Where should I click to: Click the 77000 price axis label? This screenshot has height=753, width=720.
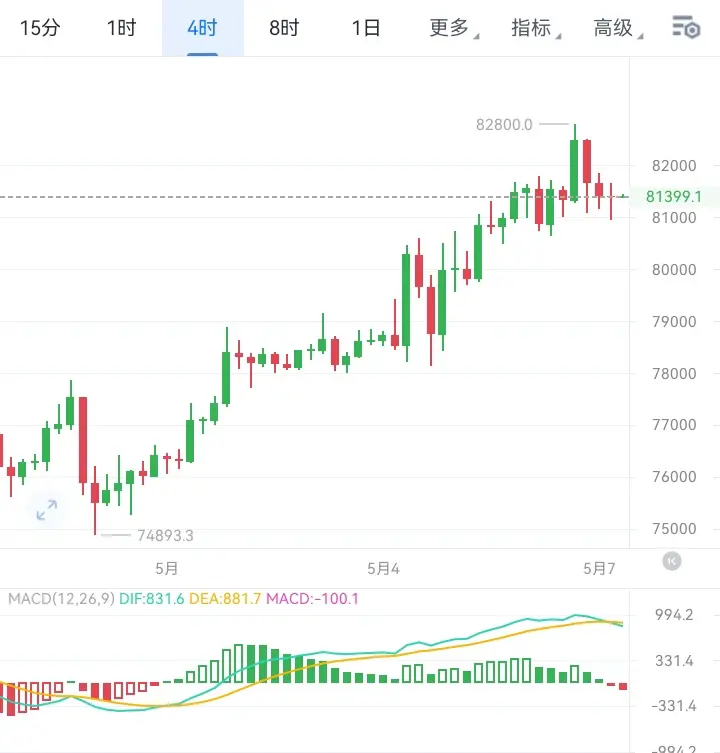click(x=674, y=425)
